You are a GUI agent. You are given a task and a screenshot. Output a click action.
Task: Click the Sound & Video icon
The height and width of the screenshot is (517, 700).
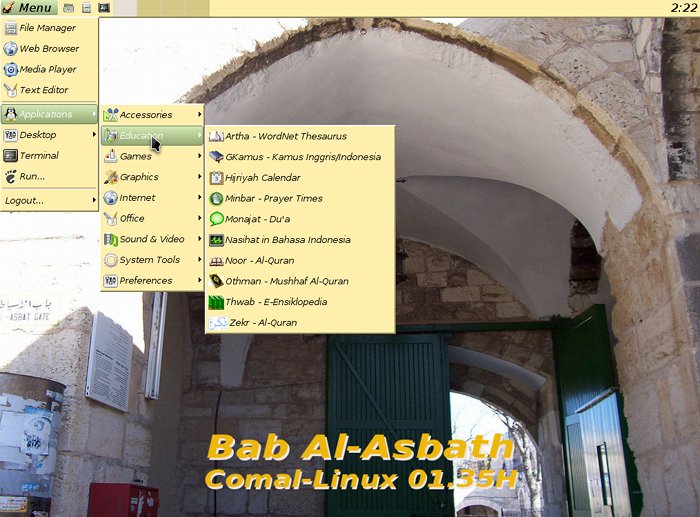click(111, 239)
